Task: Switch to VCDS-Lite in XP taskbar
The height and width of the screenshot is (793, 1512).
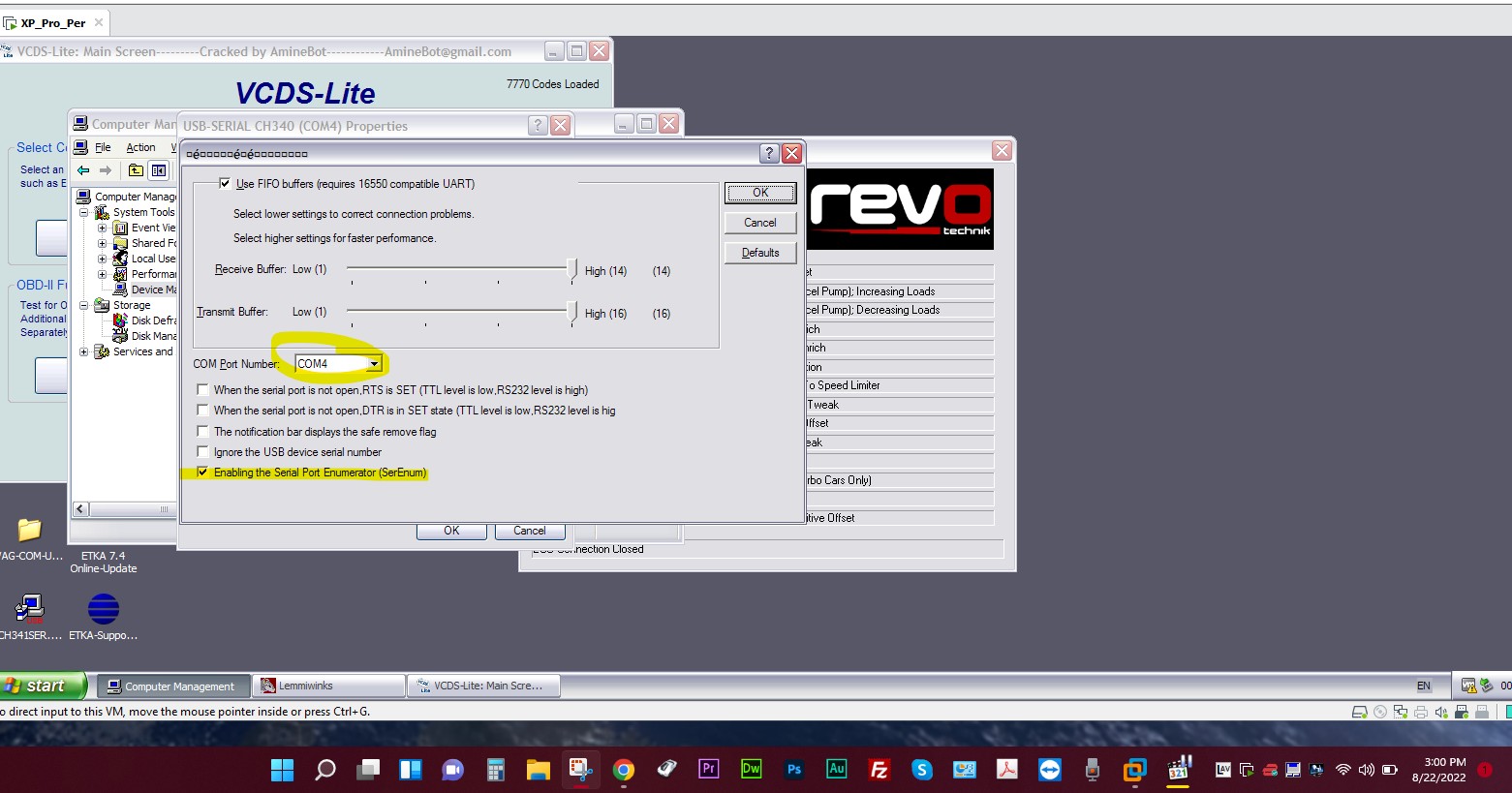Action: tap(483, 686)
